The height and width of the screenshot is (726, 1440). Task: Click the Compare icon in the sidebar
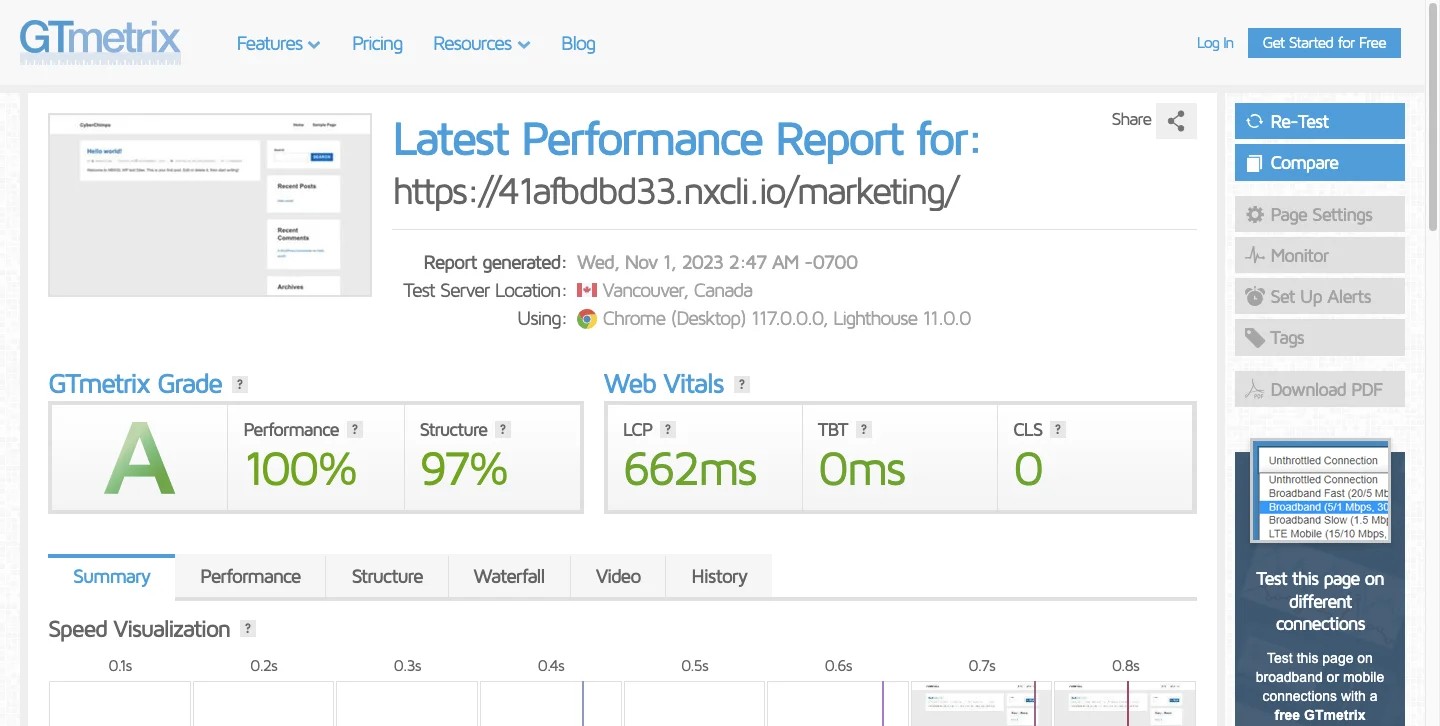[1255, 162]
